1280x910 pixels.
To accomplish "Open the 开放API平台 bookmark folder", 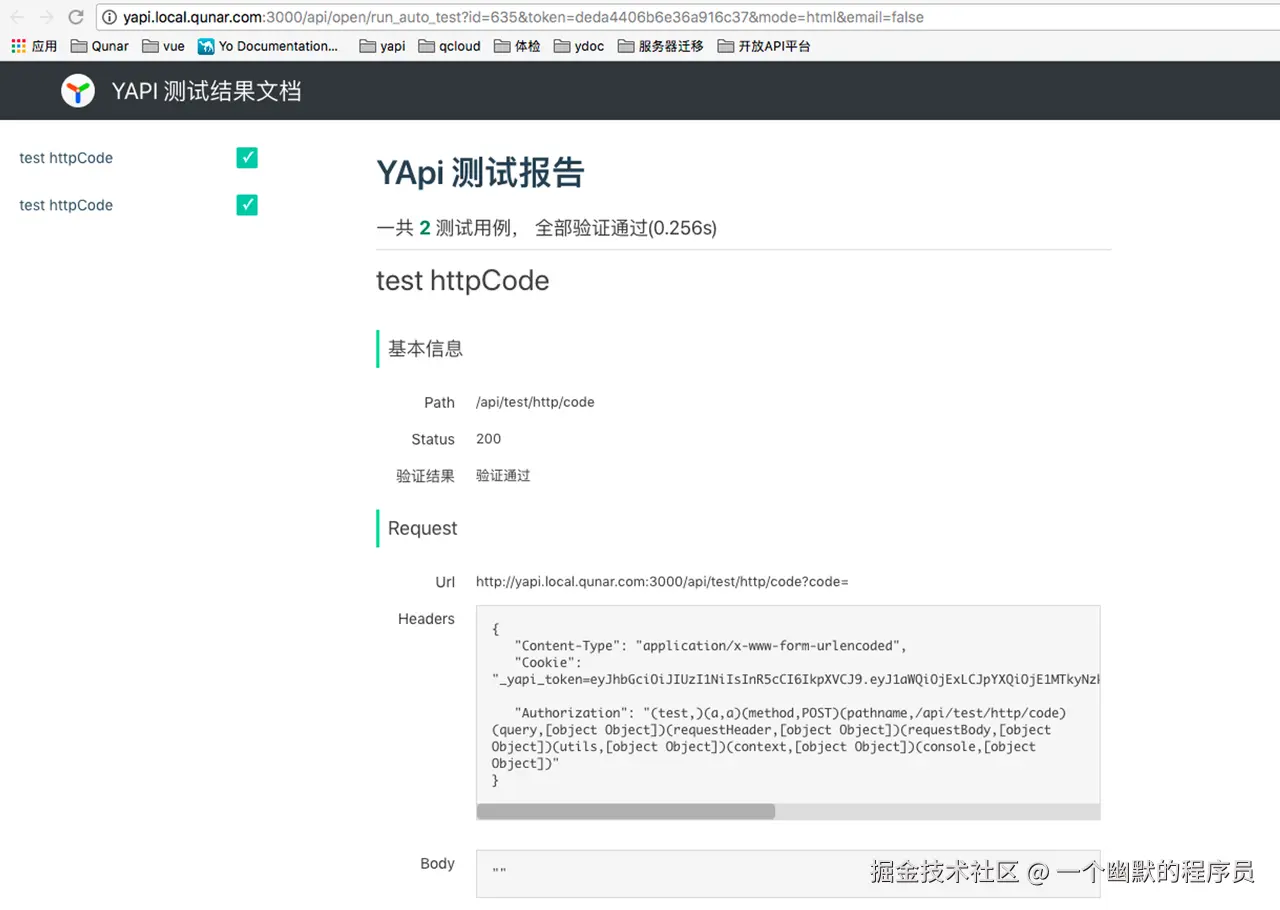I will click(764, 46).
